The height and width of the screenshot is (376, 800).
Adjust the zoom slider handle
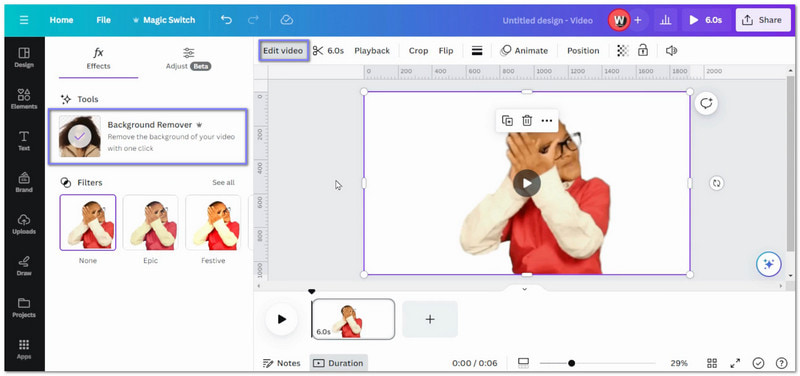(x=571, y=363)
